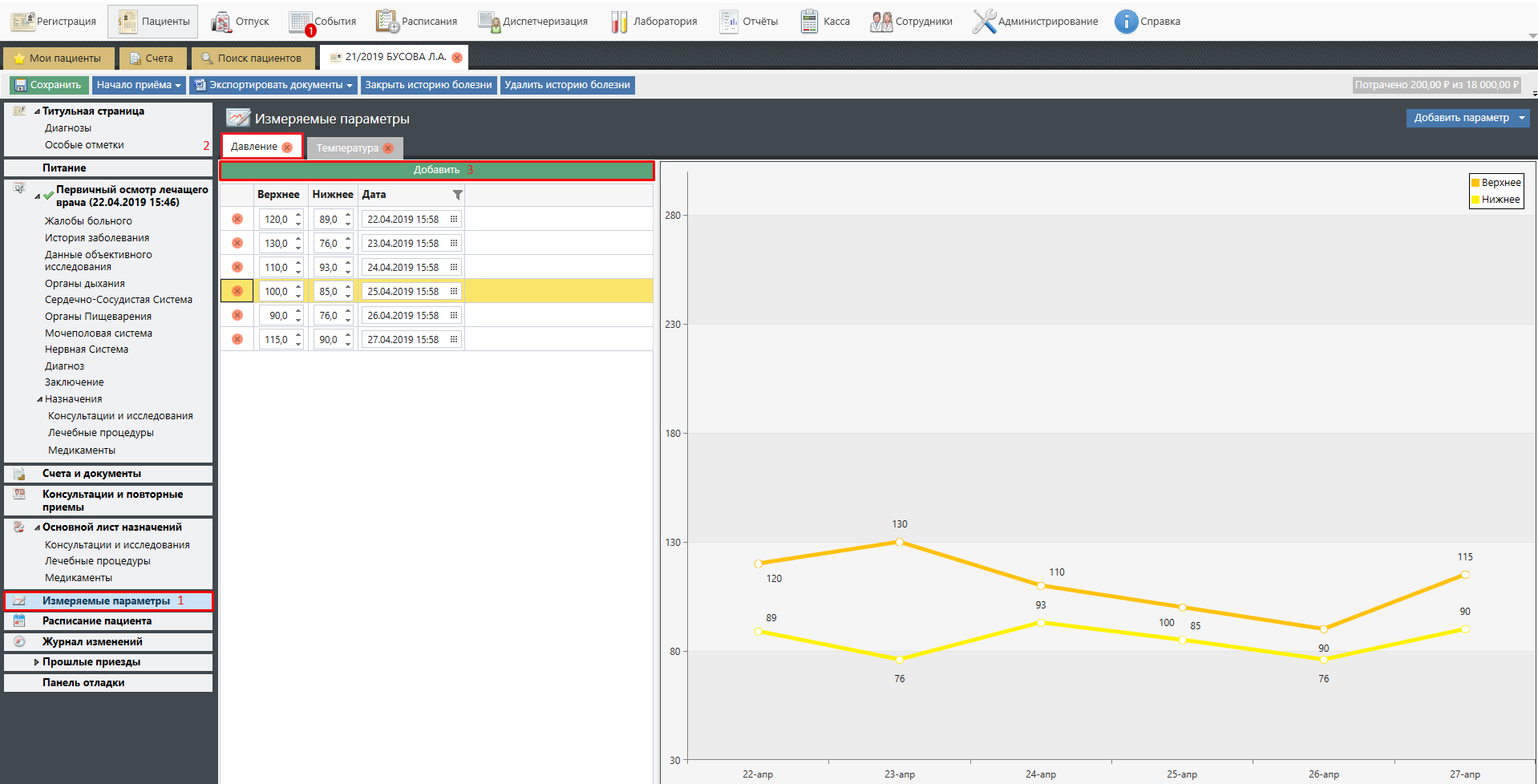Click the Help (Справка) info icon
Screen dimensions: 1538x784
1126,22
